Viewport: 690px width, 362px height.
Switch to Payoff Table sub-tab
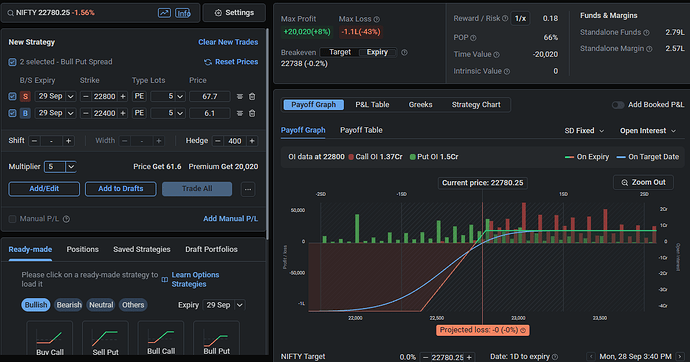(x=361, y=130)
